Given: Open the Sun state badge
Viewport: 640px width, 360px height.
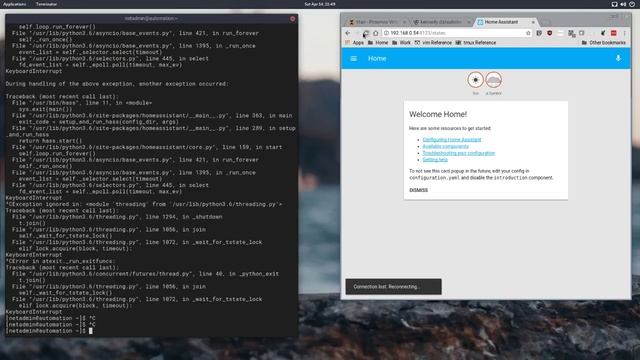Looking at the screenshot, I should (476, 80).
